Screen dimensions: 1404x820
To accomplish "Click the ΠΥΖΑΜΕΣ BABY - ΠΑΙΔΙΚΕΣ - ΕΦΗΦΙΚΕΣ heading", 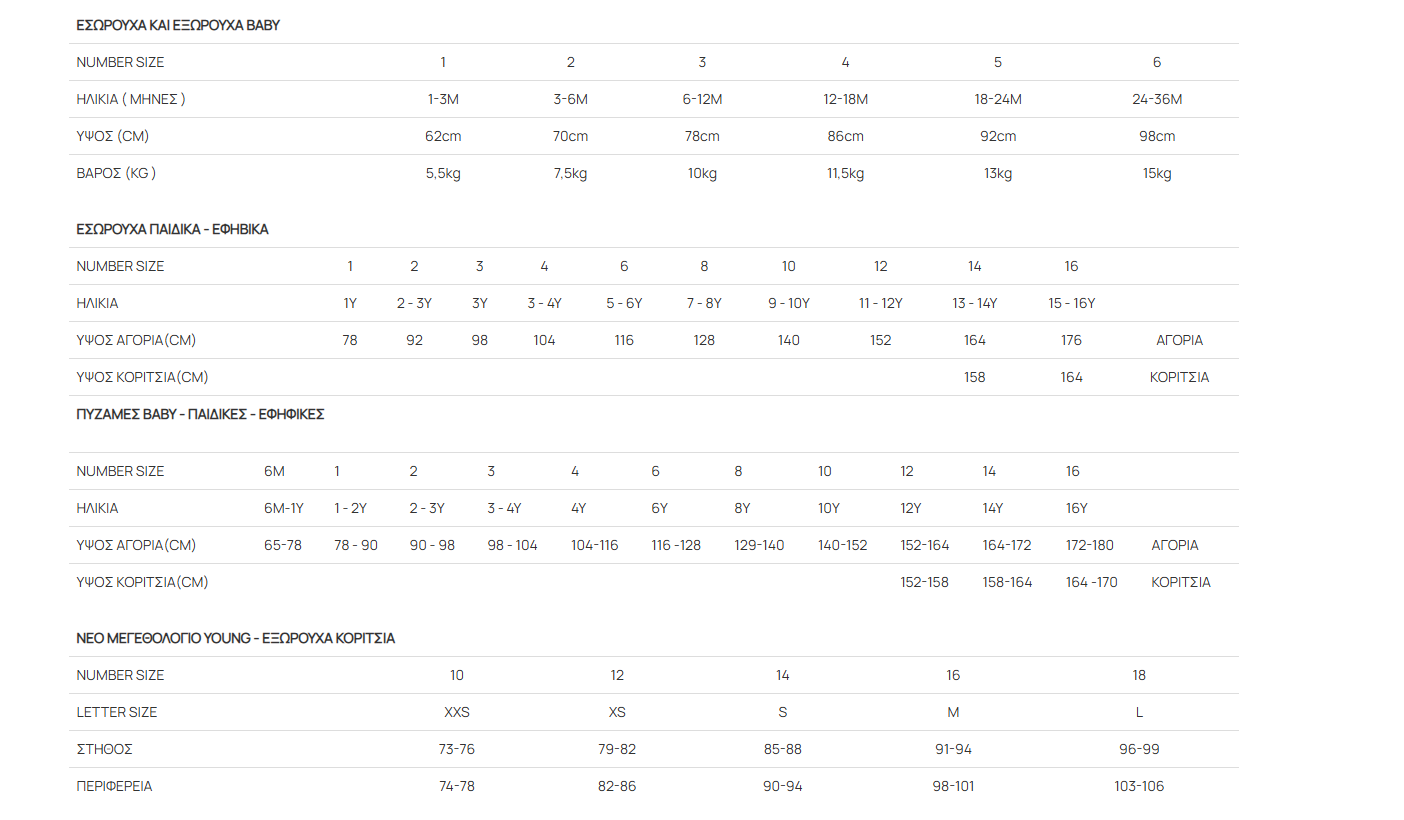I will click(x=200, y=414).
